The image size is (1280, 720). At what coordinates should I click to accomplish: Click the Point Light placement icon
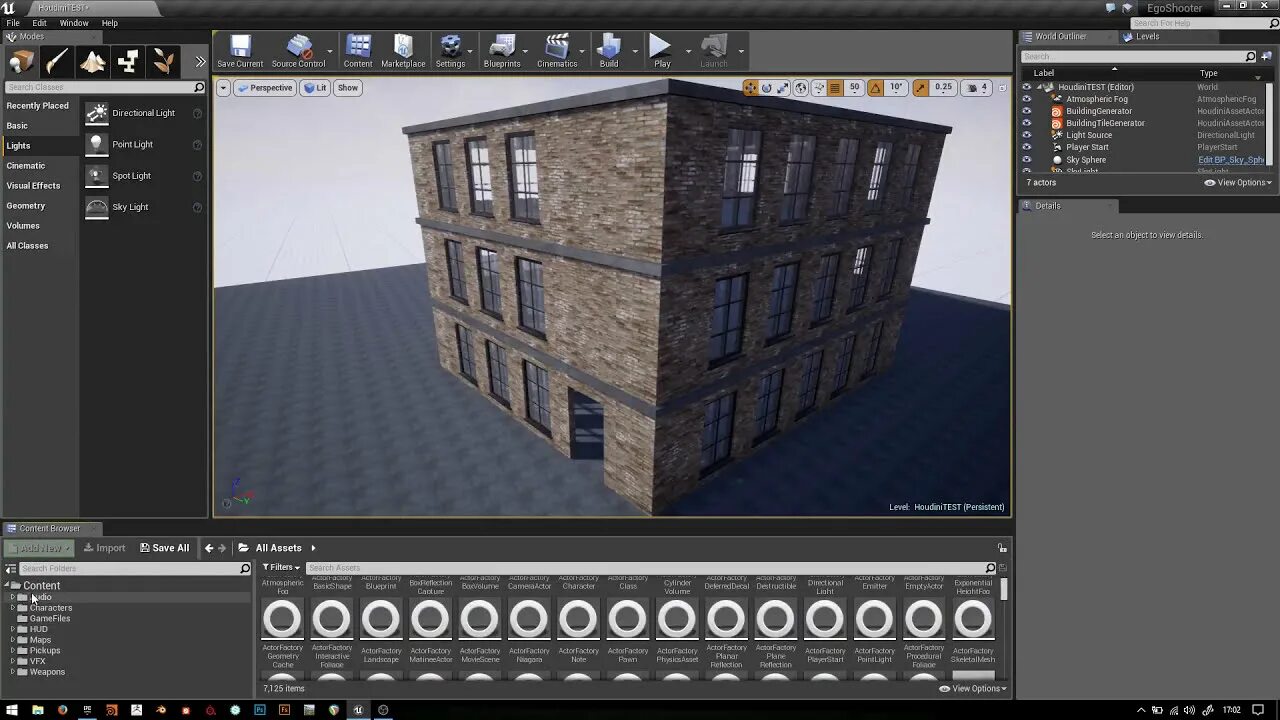(96, 144)
